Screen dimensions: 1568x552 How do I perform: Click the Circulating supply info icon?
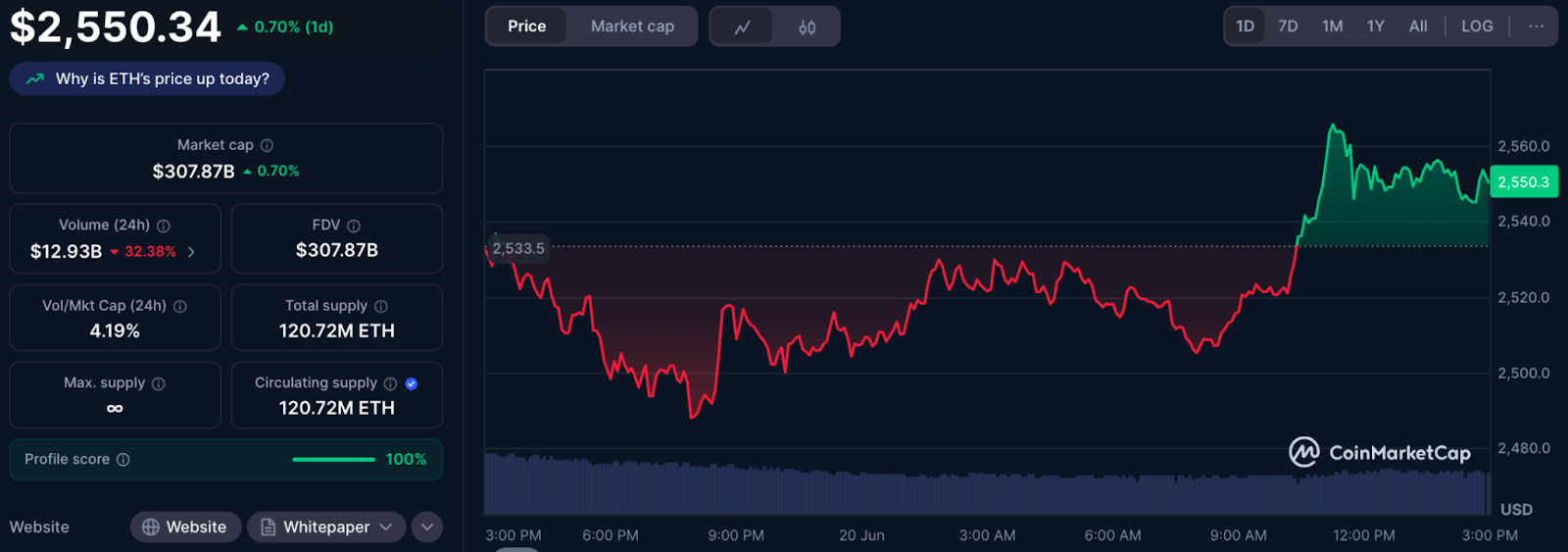(390, 383)
